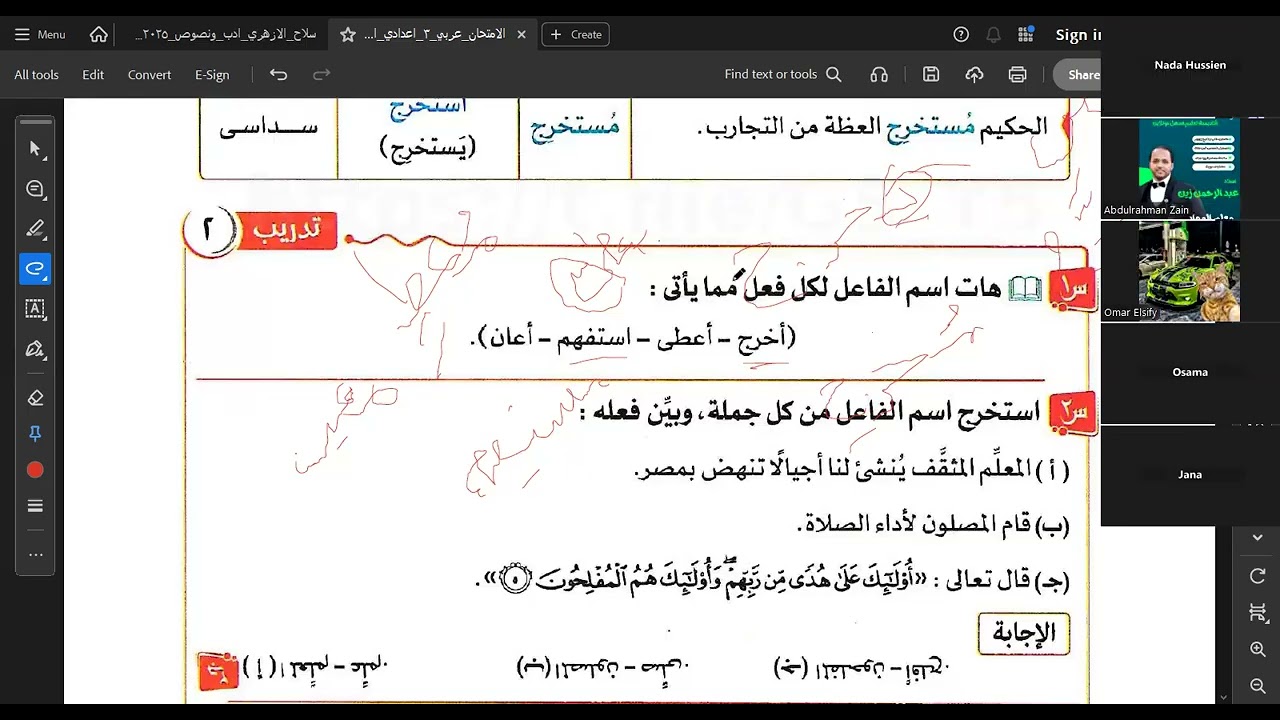Select the Add text box tool
The height and width of the screenshot is (720, 1280).
coord(35,309)
